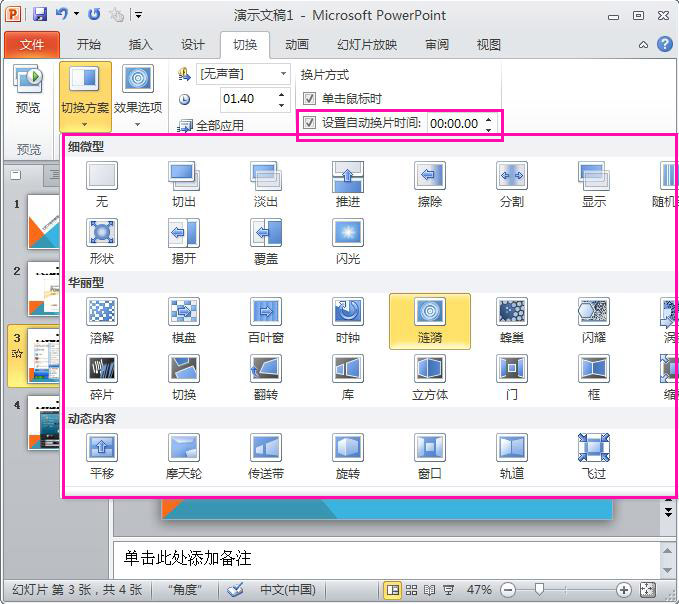Screen dimensions: 679x604
Task: Choose the 切出 transition effect
Action: tap(184, 184)
